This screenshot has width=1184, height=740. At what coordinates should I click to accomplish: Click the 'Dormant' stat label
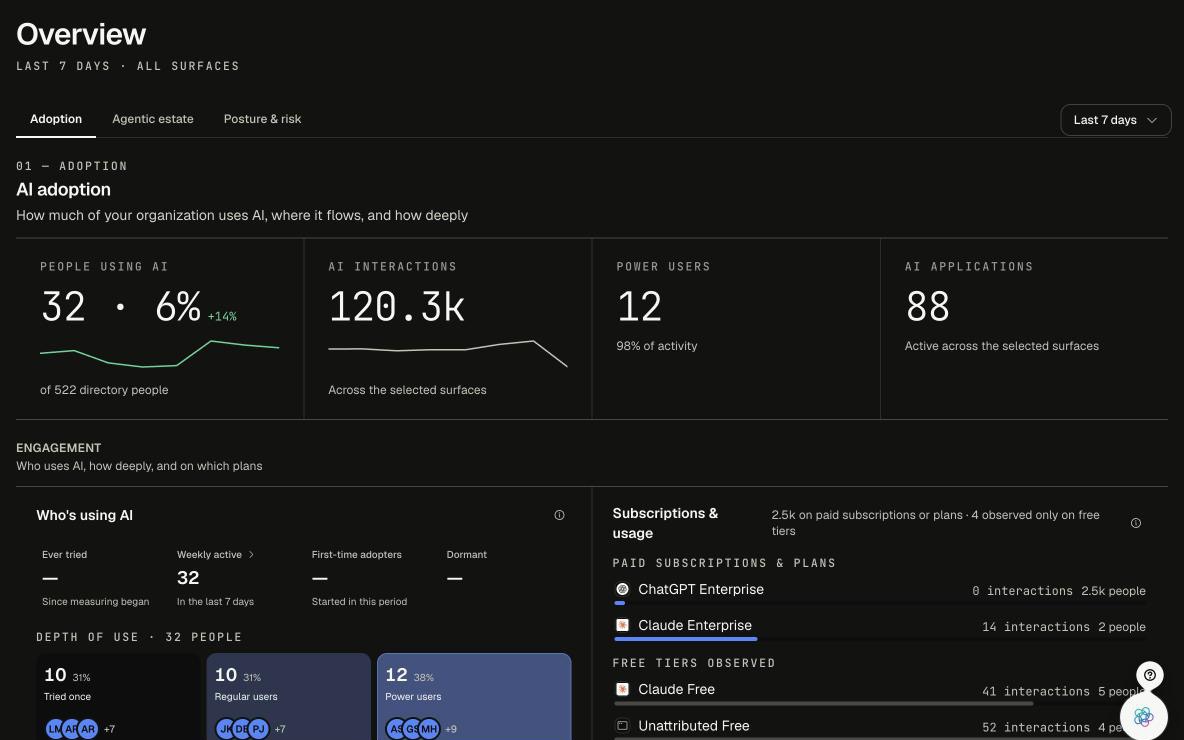tap(467, 554)
